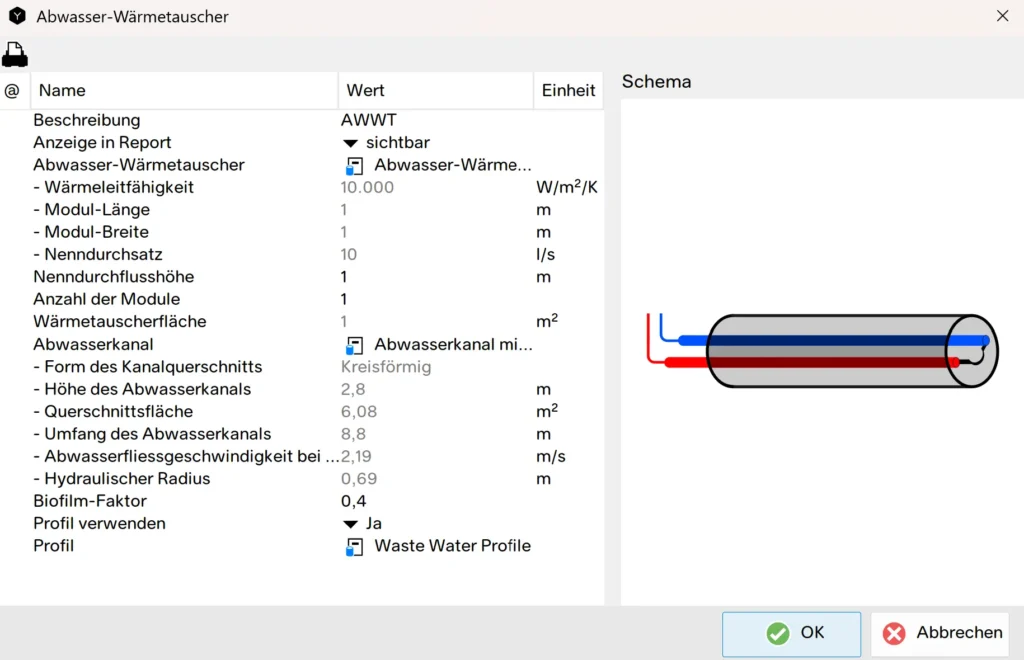Click the Einheit column header

click(x=568, y=90)
